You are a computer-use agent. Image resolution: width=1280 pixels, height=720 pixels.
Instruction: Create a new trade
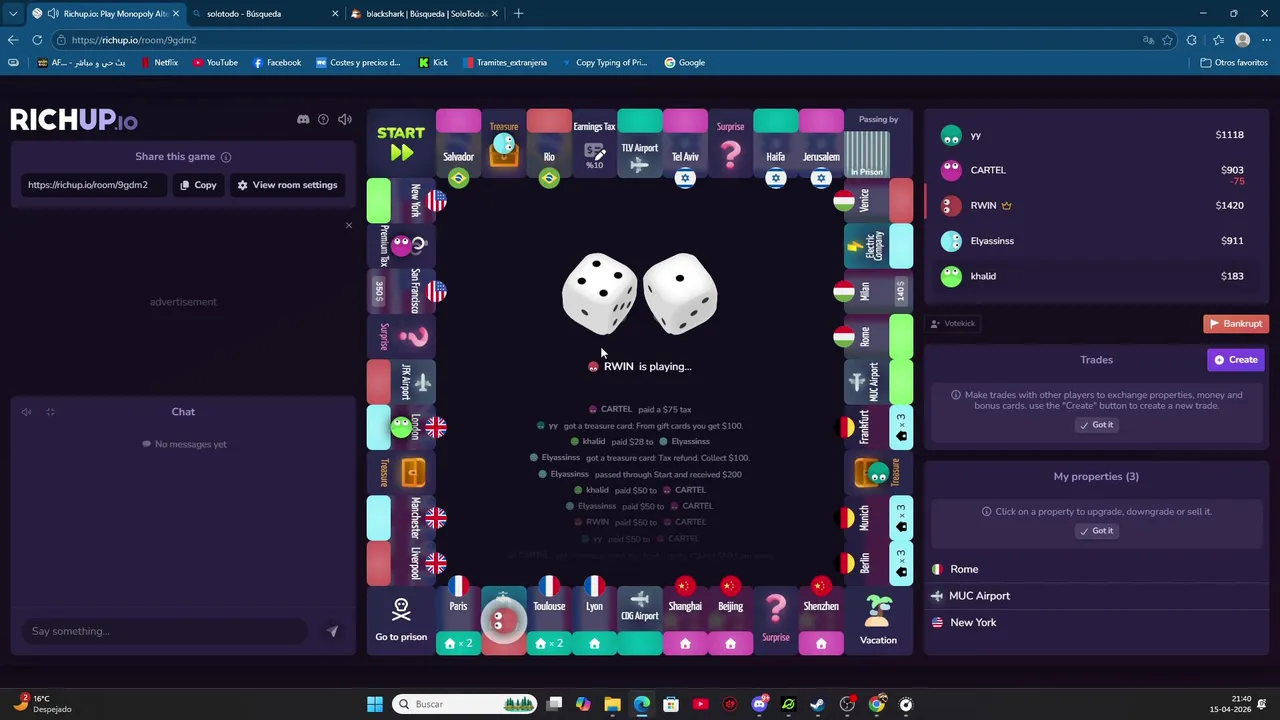(x=1236, y=360)
